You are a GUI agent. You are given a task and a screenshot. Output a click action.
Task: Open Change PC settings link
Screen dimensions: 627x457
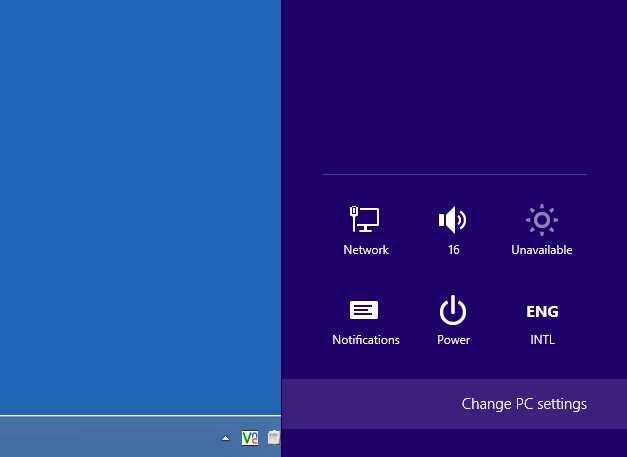tap(524, 404)
